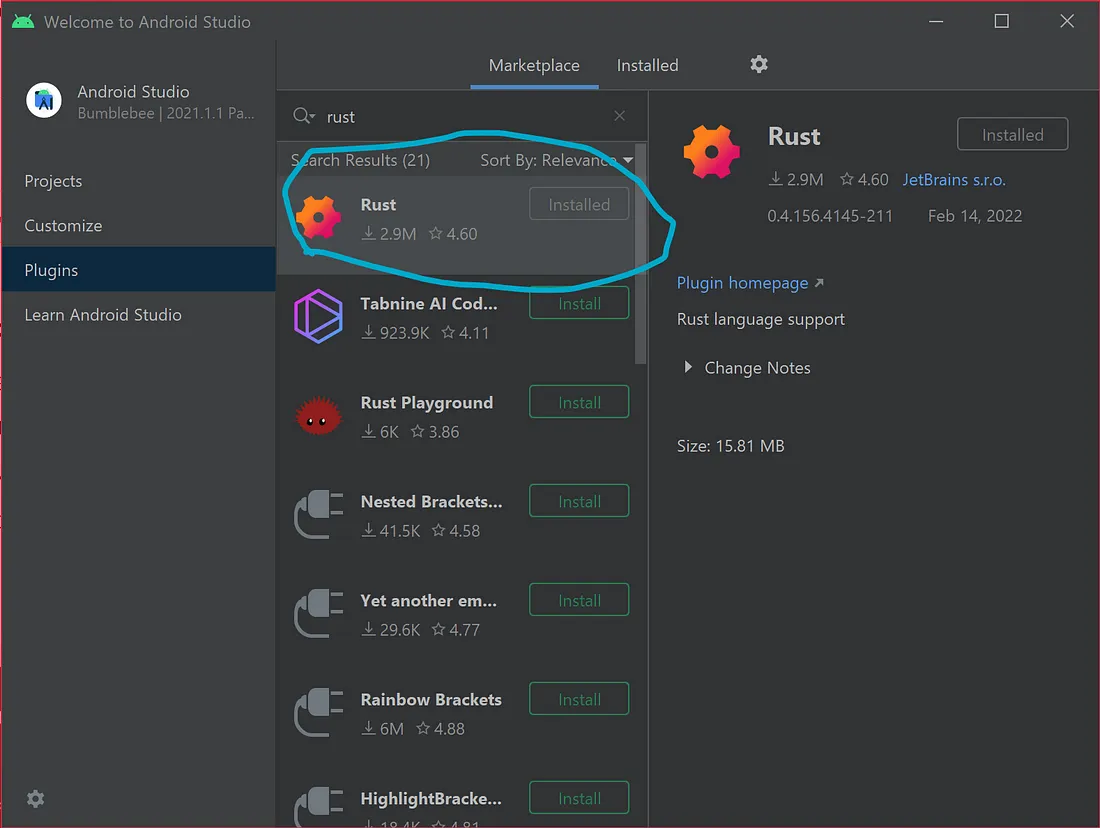
Task: Select the Rust plugin gear icon in results
Action: pos(318,218)
